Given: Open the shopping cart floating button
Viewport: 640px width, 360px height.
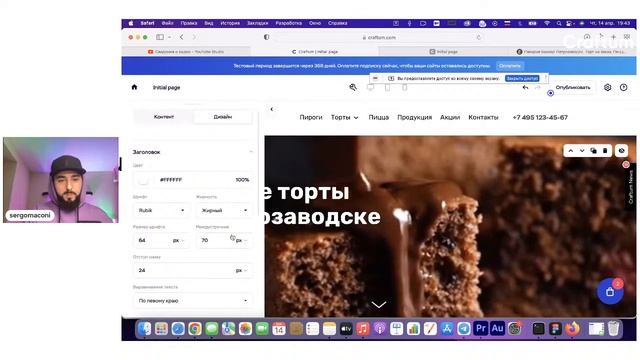Looking at the screenshot, I should pyautogui.click(x=610, y=291).
